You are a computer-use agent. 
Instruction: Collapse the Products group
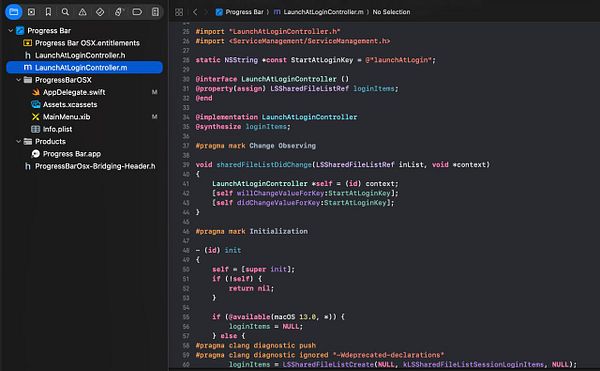pyautogui.click(x=18, y=141)
